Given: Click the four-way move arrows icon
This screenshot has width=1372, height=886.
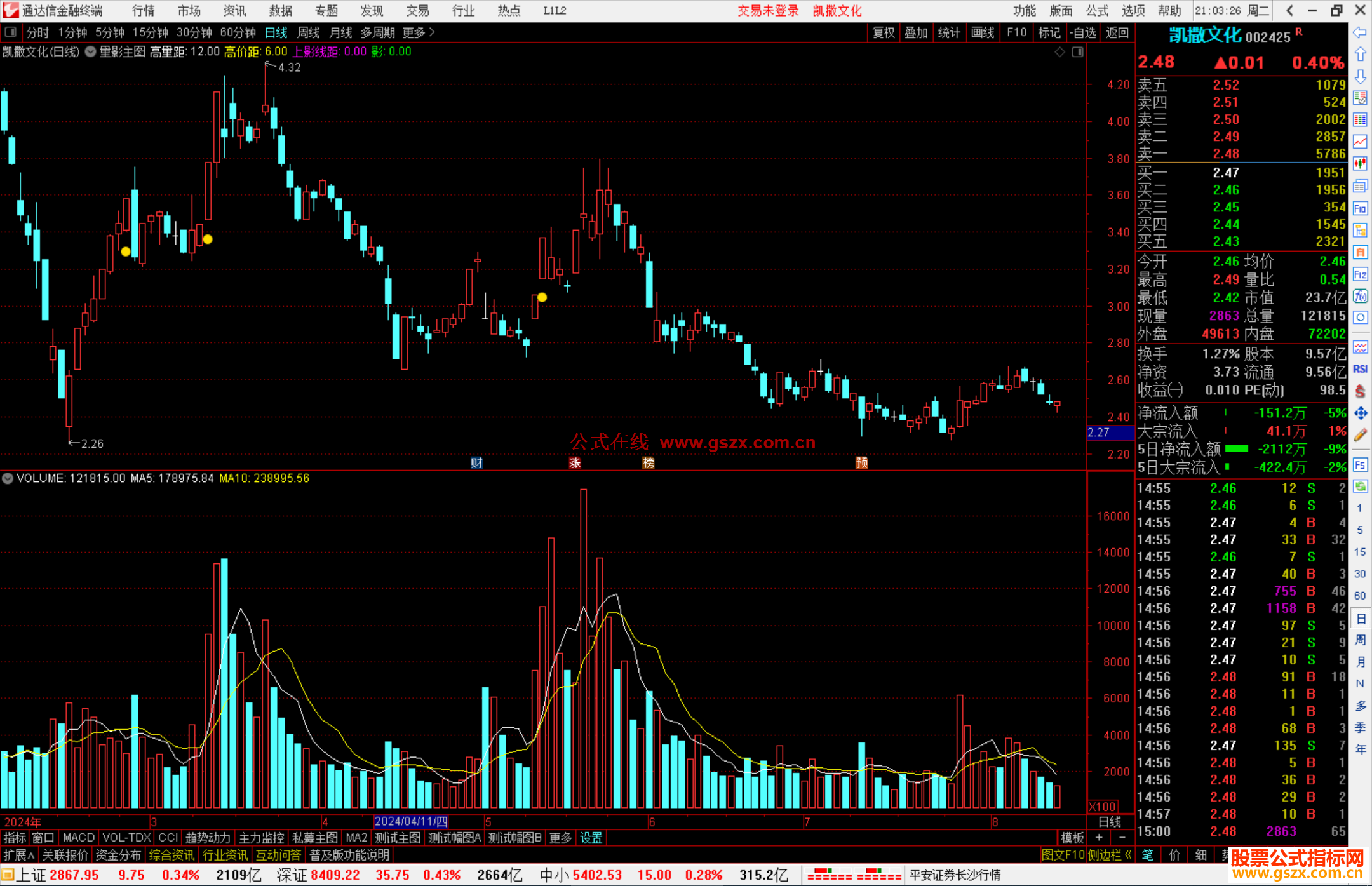Looking at the screenshot, I should pyautogui.click(x=1360, y=413).
